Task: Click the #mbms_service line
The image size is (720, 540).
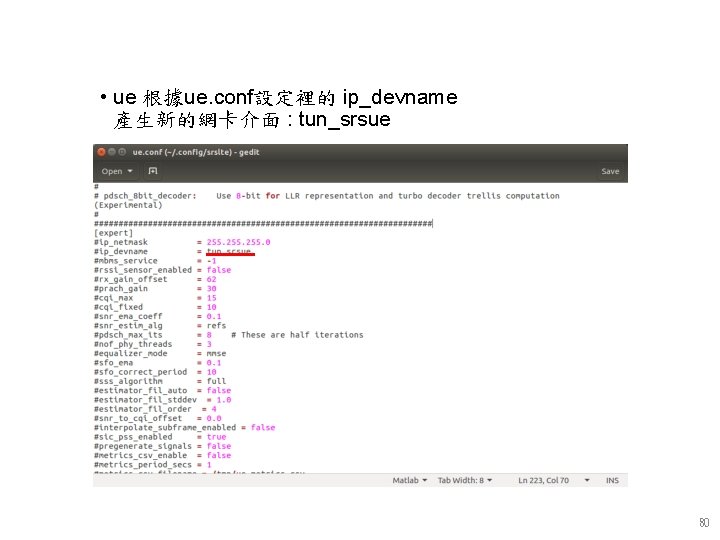Action: tap(155, 261)
